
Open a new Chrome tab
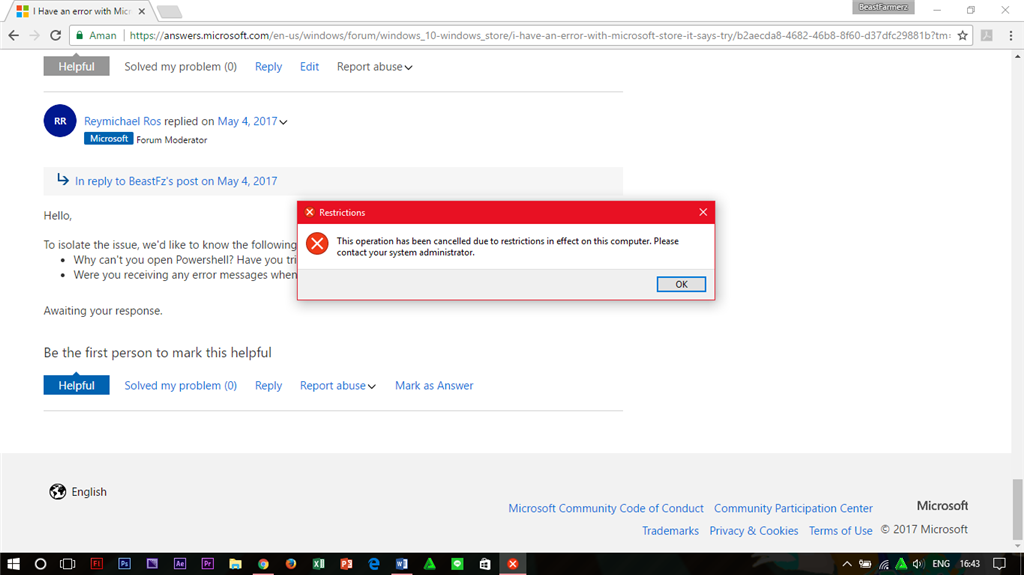click(x=169, y=12)
